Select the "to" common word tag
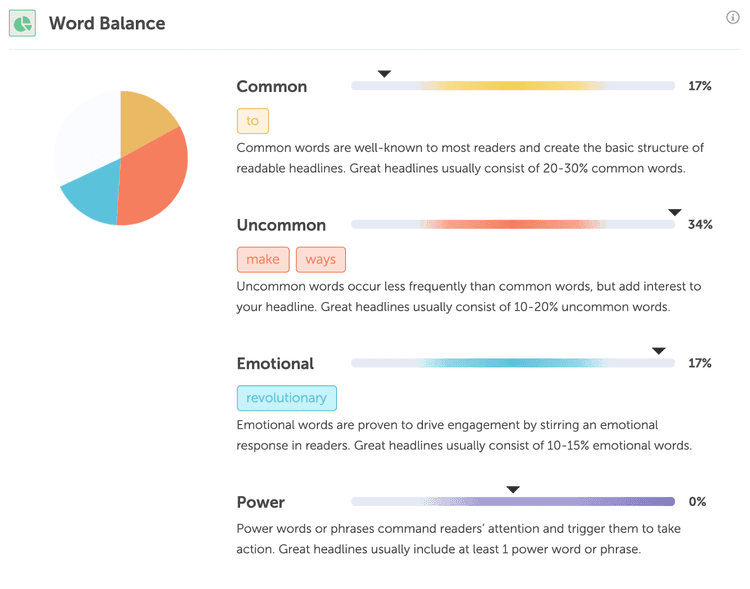 pyautogui.click(x=252, y=121)
